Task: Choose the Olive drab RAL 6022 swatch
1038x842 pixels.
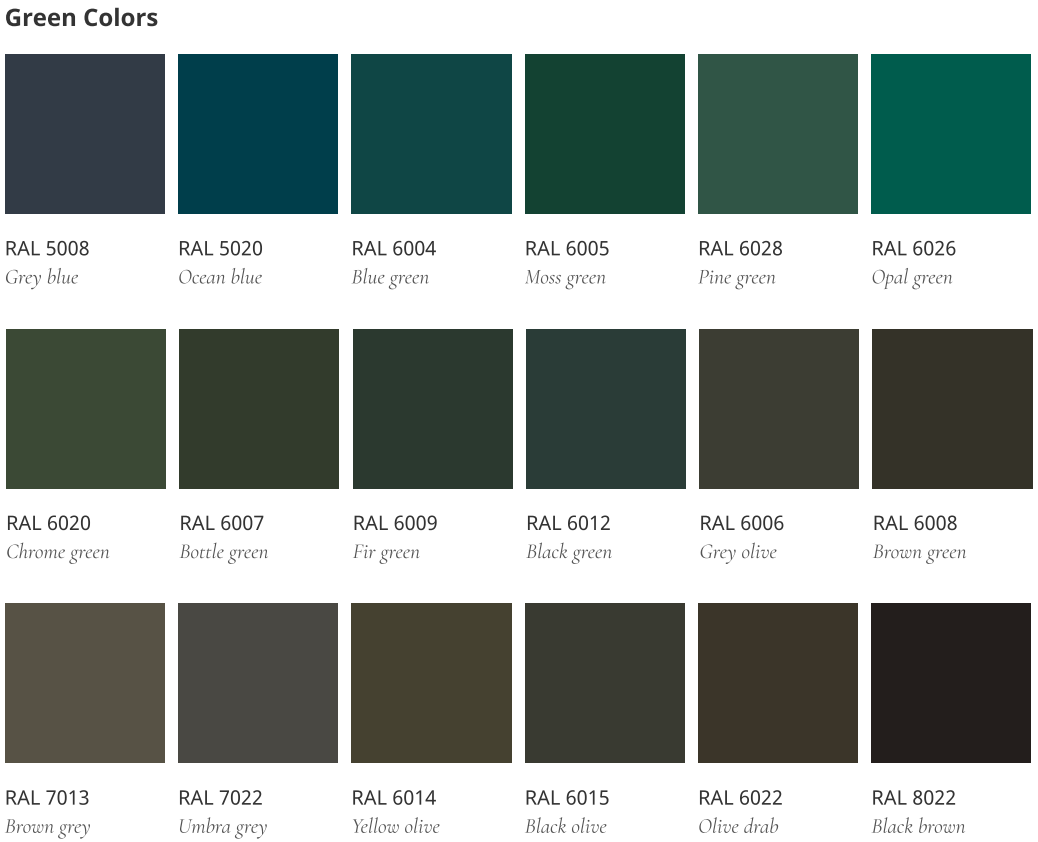Action: click(778, 683)
